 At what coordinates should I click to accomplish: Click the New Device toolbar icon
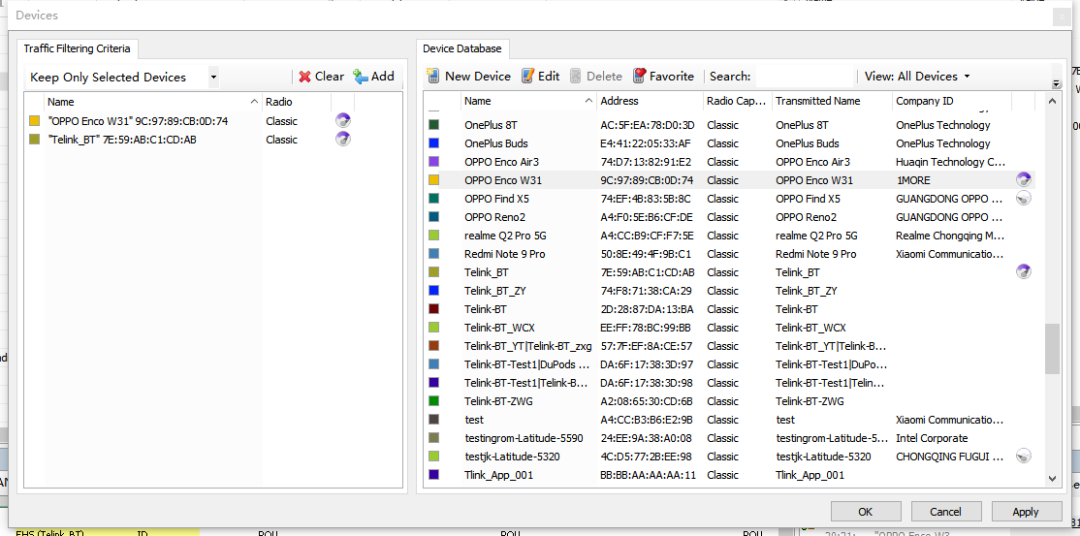click(x=433, y=76)
